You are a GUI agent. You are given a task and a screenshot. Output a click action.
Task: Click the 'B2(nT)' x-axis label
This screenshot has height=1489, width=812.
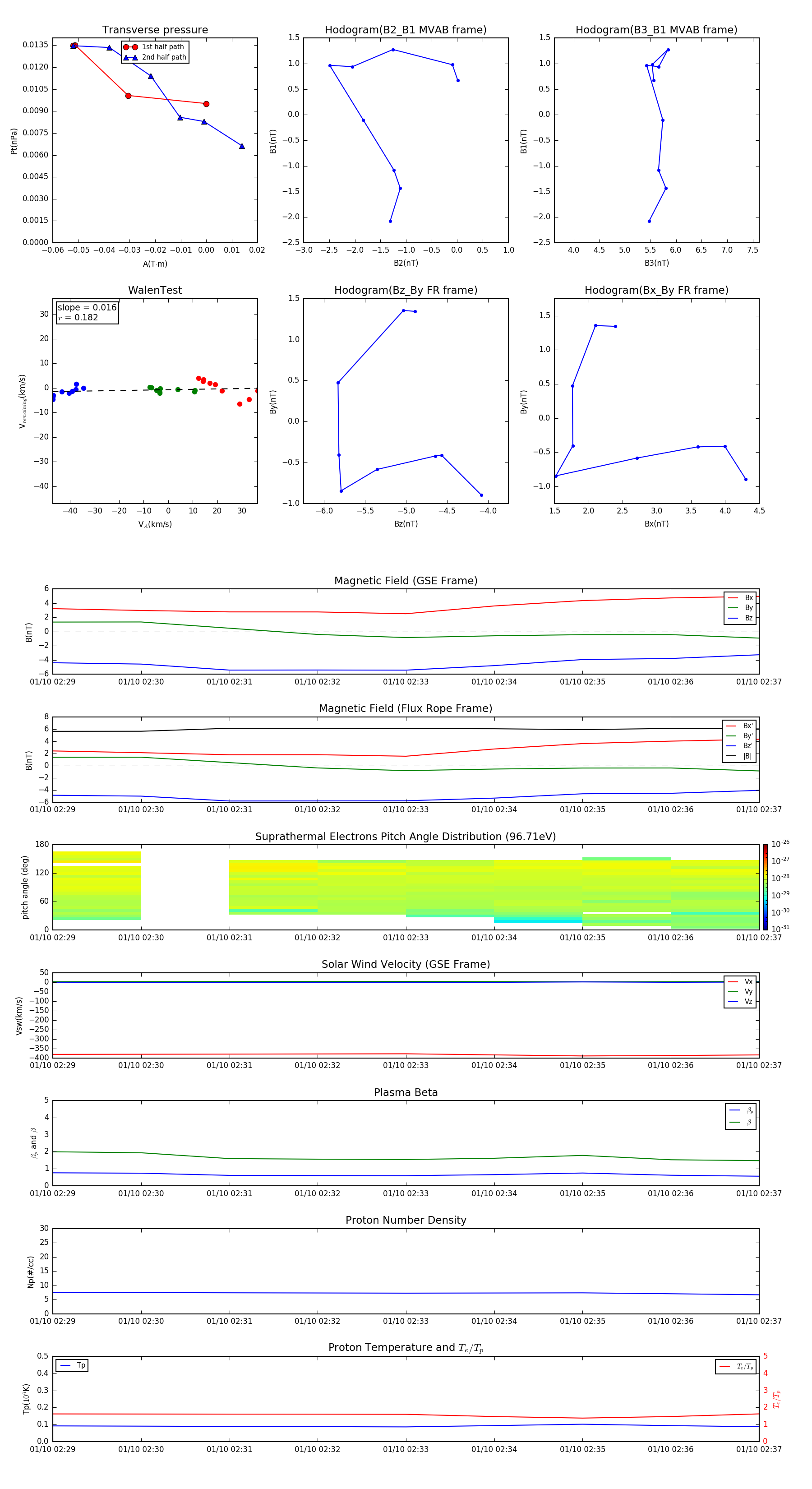click(x=406, y=263)
